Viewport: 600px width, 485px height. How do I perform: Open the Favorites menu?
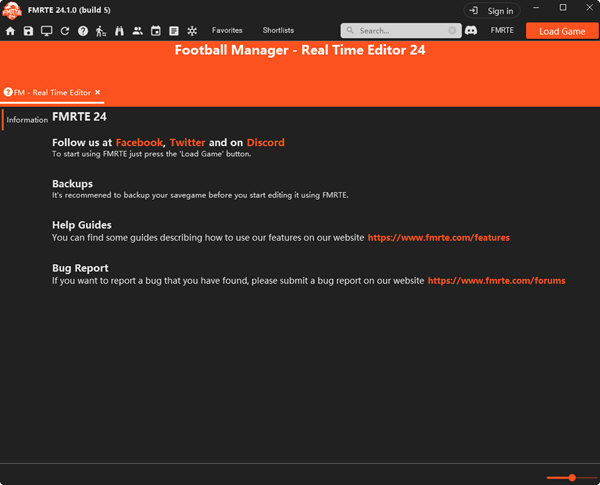click(x=227, y=31)
